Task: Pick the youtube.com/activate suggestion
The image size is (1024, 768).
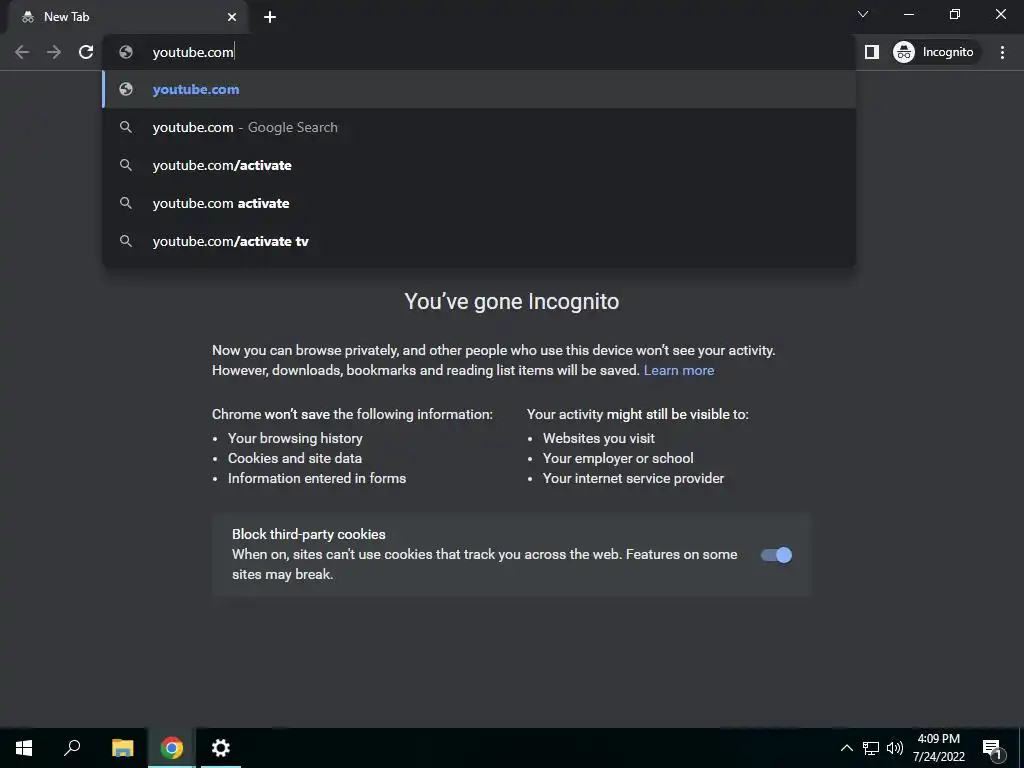Action: pyautogui.click(x=479, y=165)
